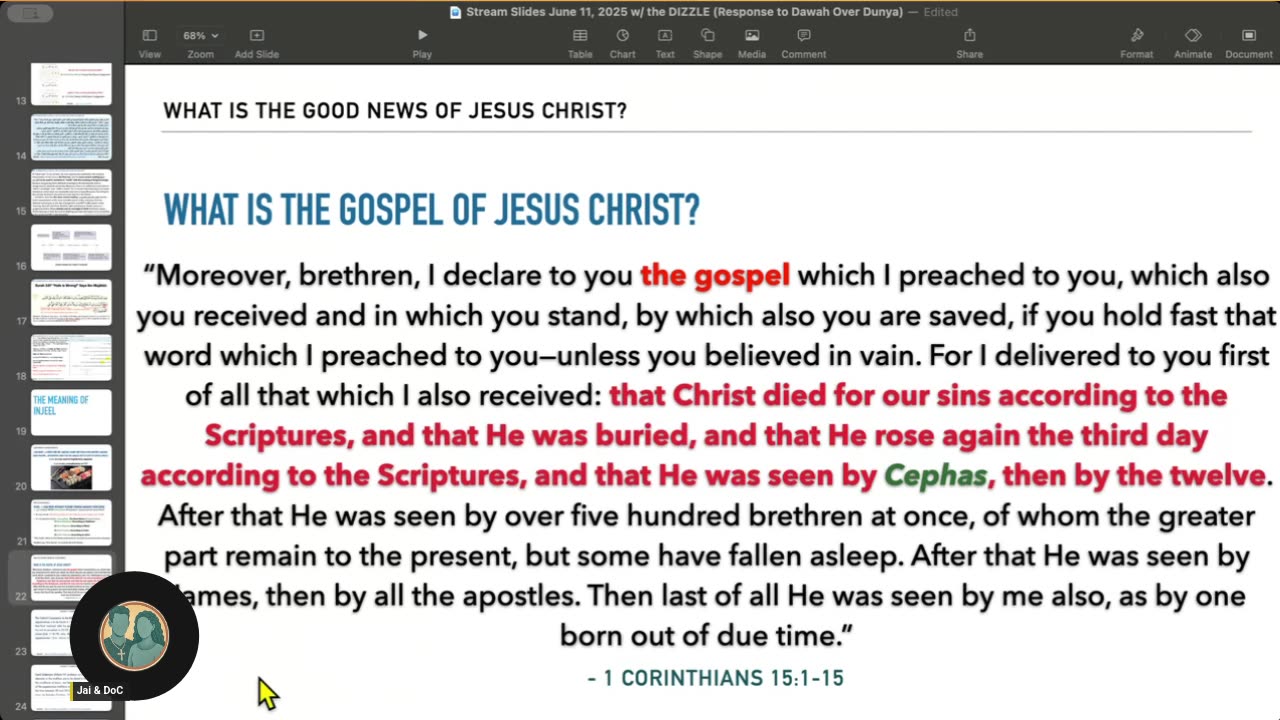Select slide 13 thumbnail
Image resolution: width=1280 pixels, height=720 pixels.
coord(71,84)
